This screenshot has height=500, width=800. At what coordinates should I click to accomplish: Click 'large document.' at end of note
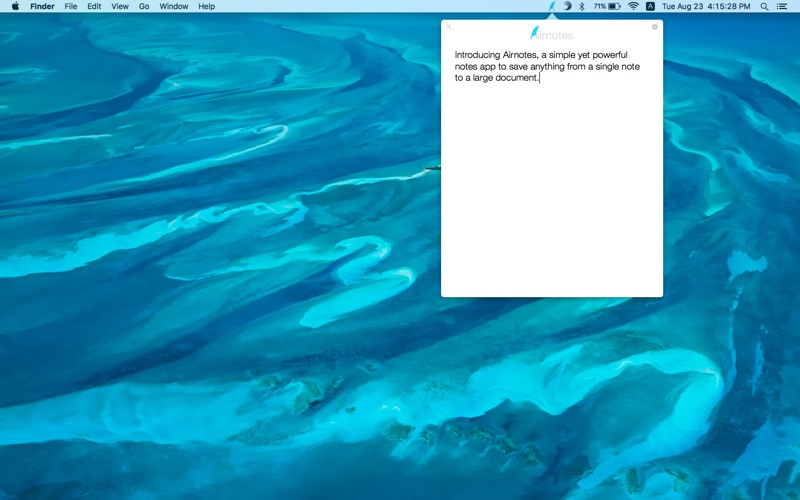pos(506,78)
